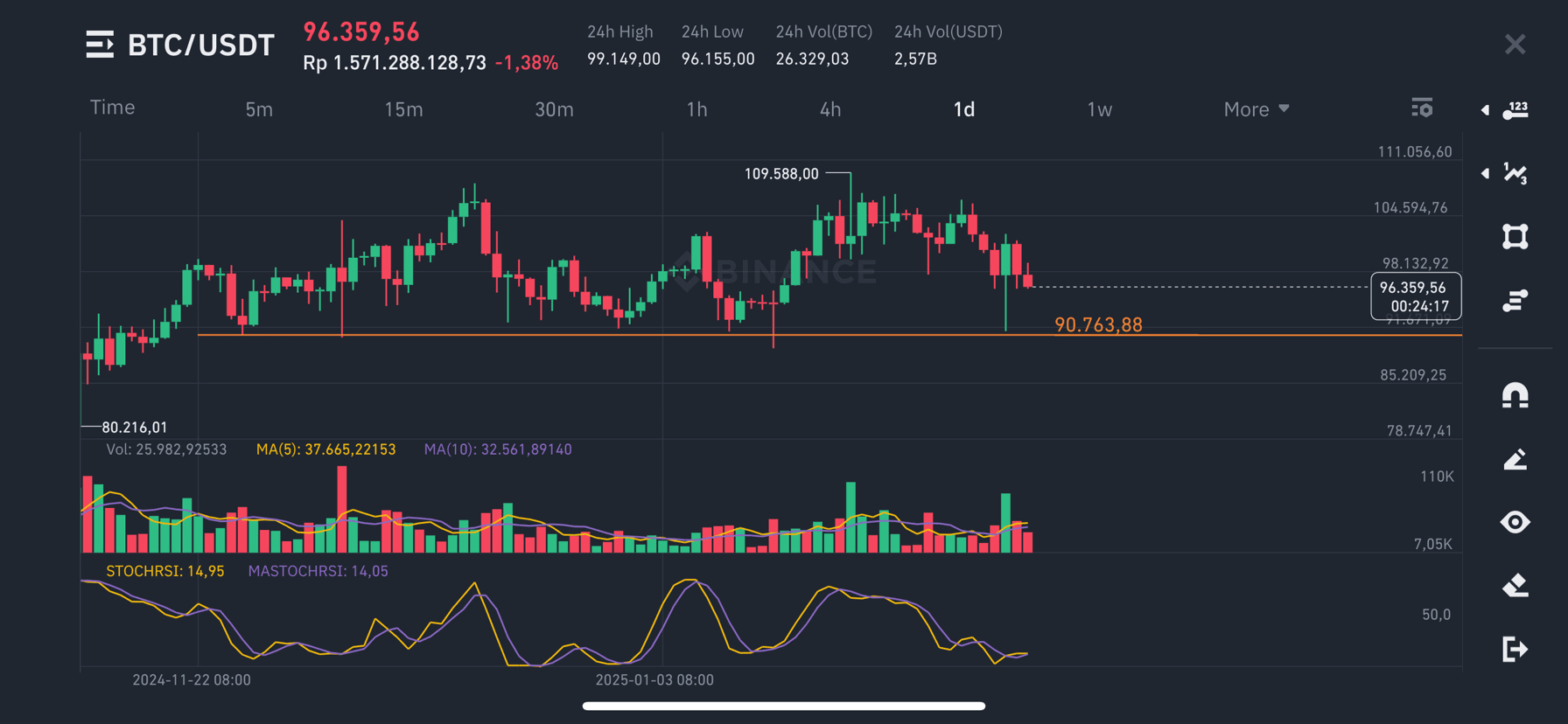Open chart indicator settings icon

[x=1422, y=108]
